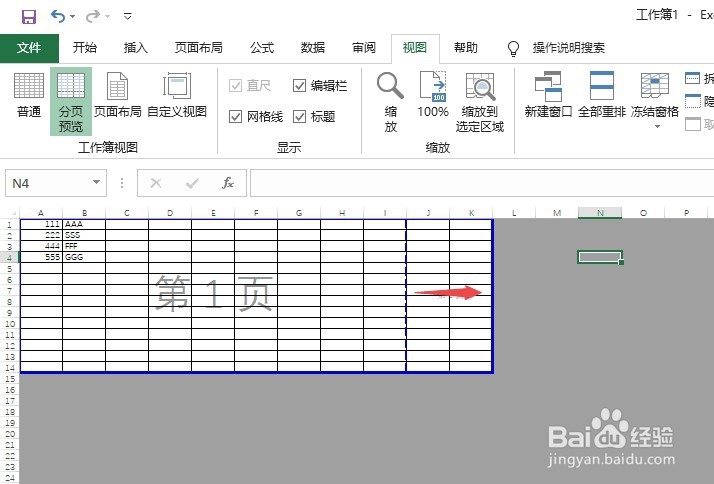The image size is (714, 484).
Task: Select column D header
Action: pos(170,213)
